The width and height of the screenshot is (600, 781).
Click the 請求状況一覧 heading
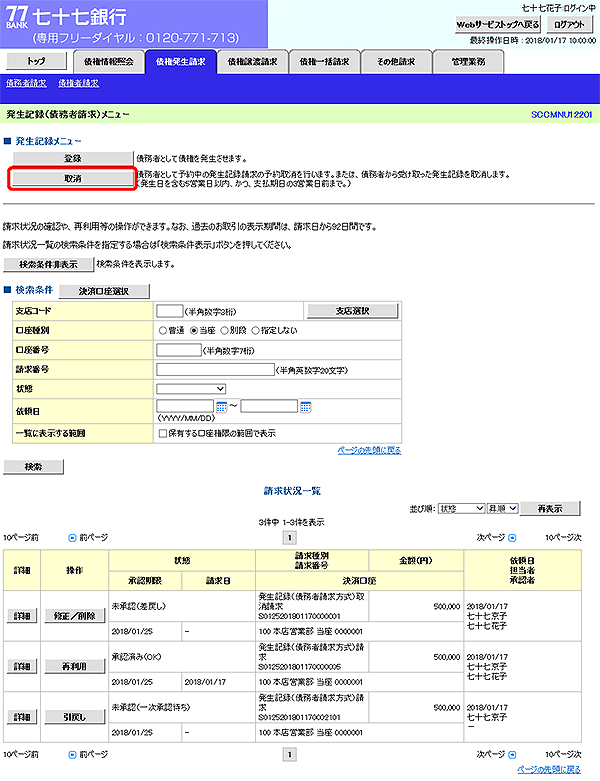pos(292,491)
